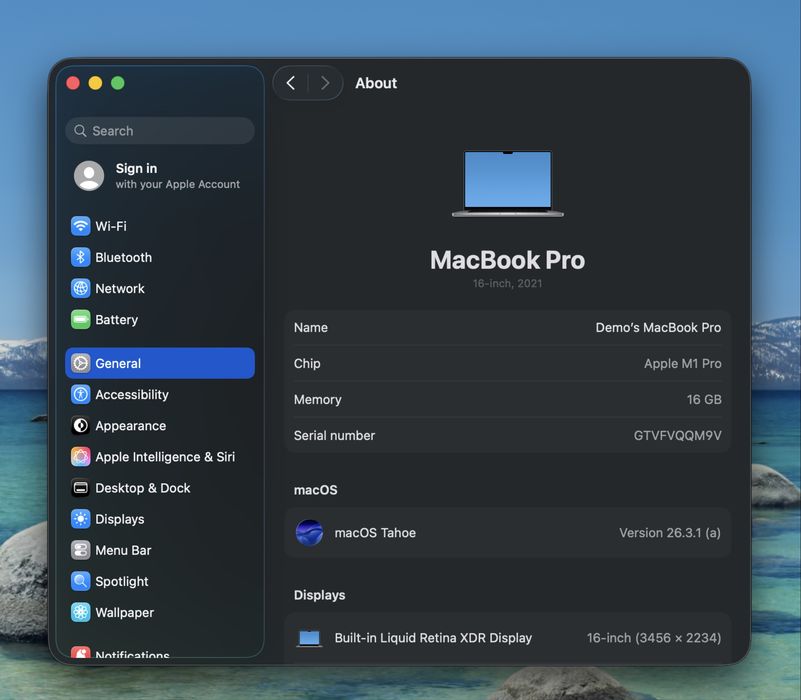Open Menu Bar settings label
Screen dimensions: 801x700
123,550
